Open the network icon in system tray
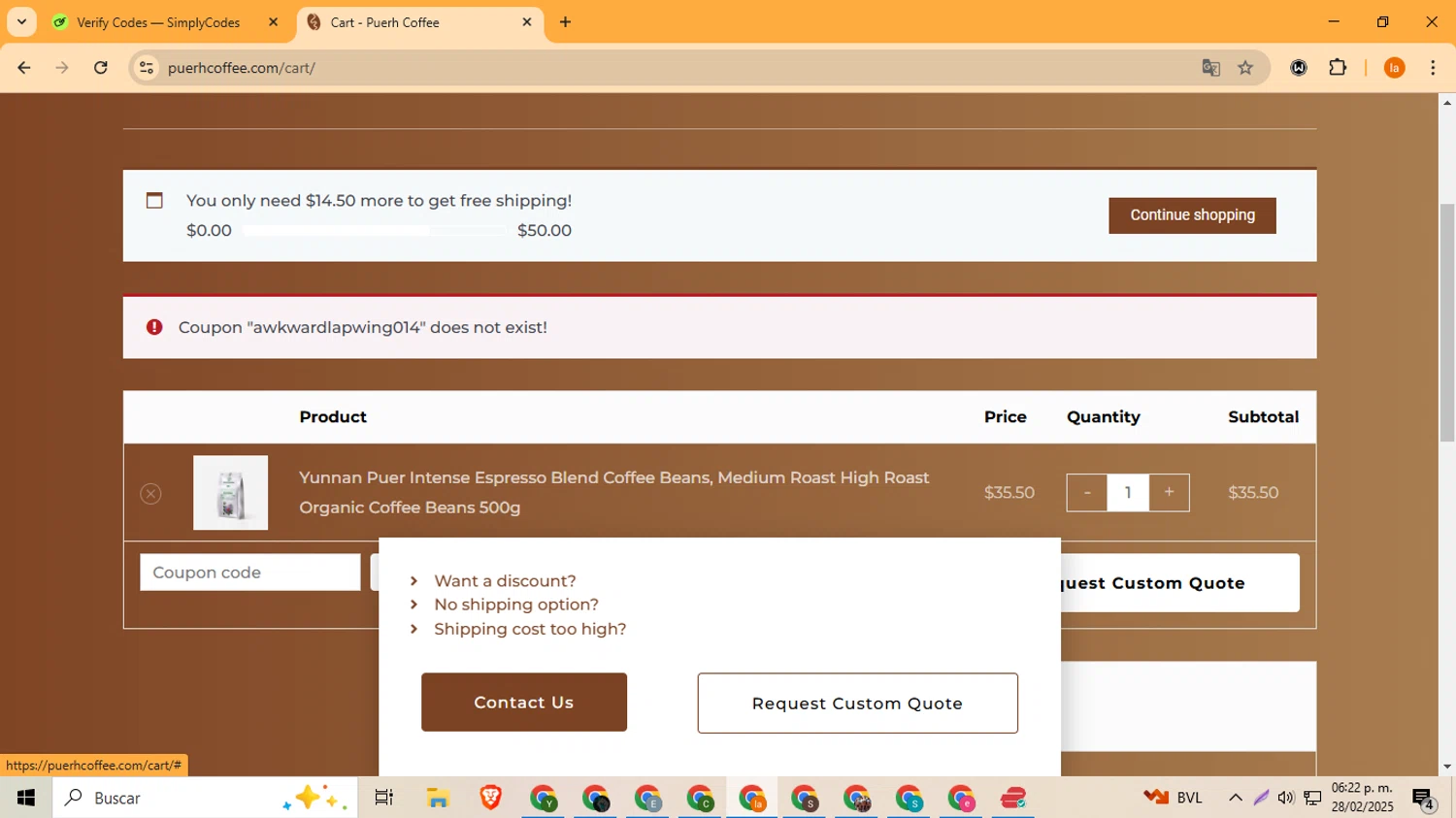1456x818 pixels. pyautogui.click(x=1312, y=798)
